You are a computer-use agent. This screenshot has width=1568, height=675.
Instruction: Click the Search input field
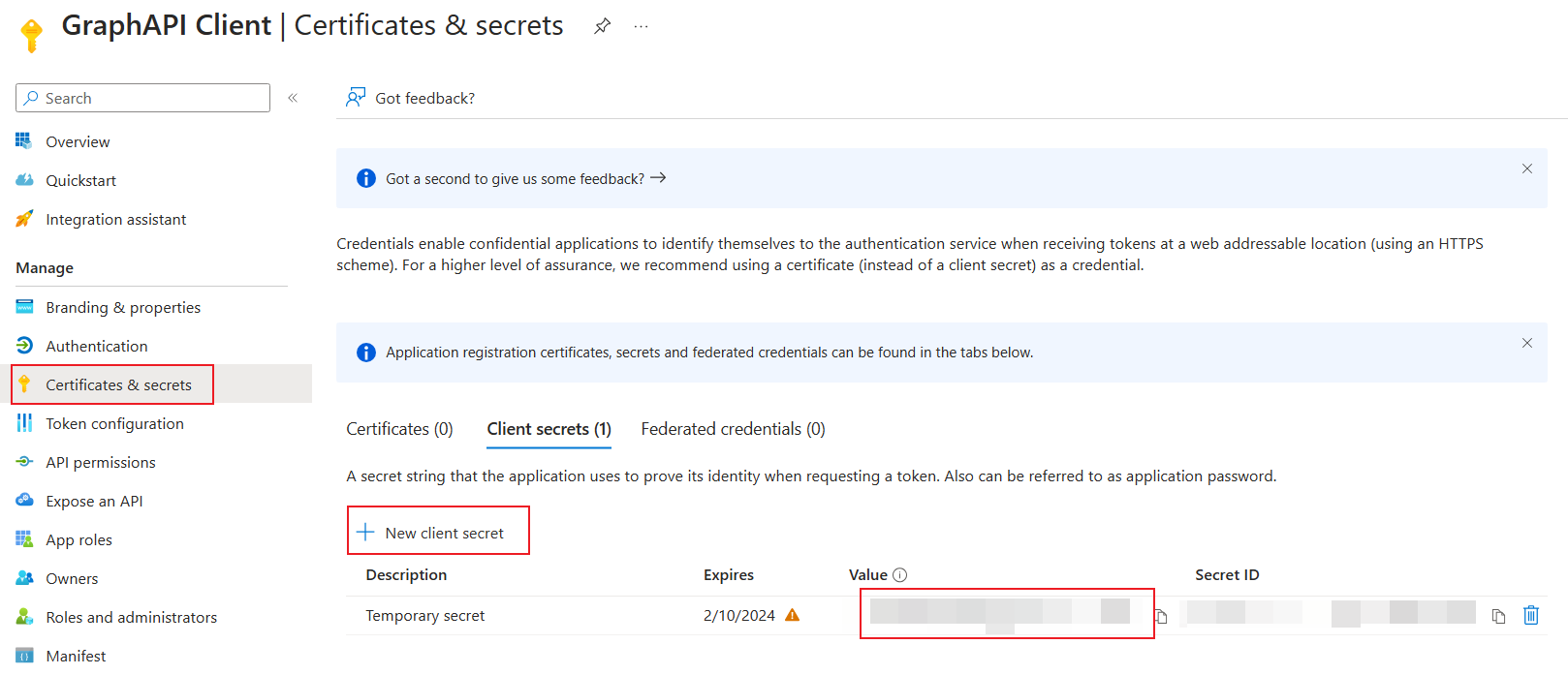coord(142,98)
